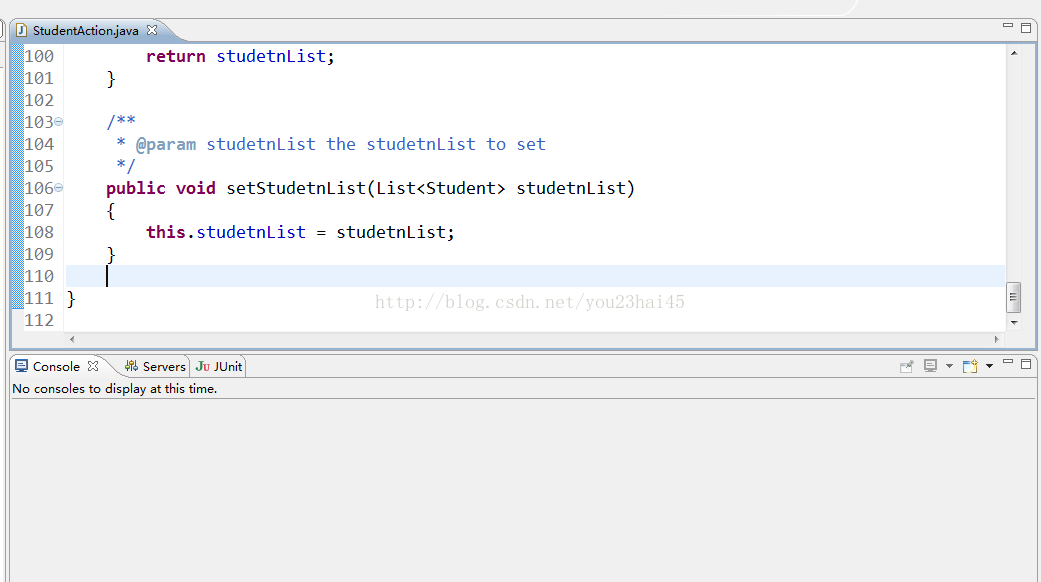Maximize the Console panel

point(1026,364)
